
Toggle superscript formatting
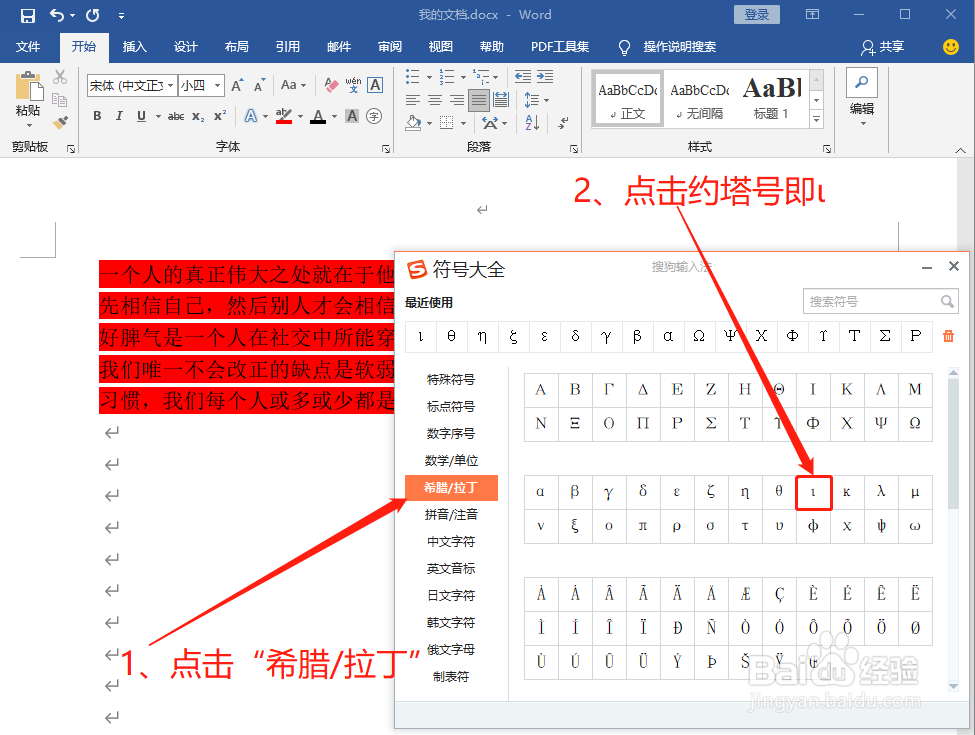pos(219,116)
